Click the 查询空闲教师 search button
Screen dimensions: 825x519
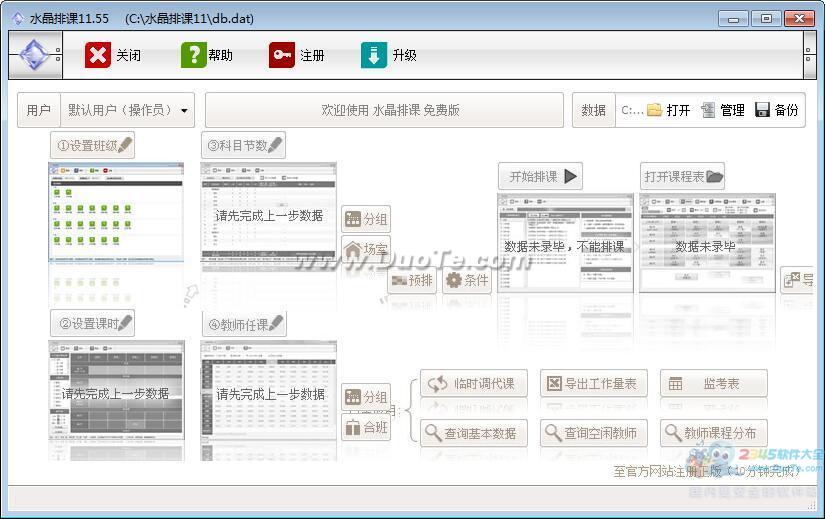(x=594, y=433)
